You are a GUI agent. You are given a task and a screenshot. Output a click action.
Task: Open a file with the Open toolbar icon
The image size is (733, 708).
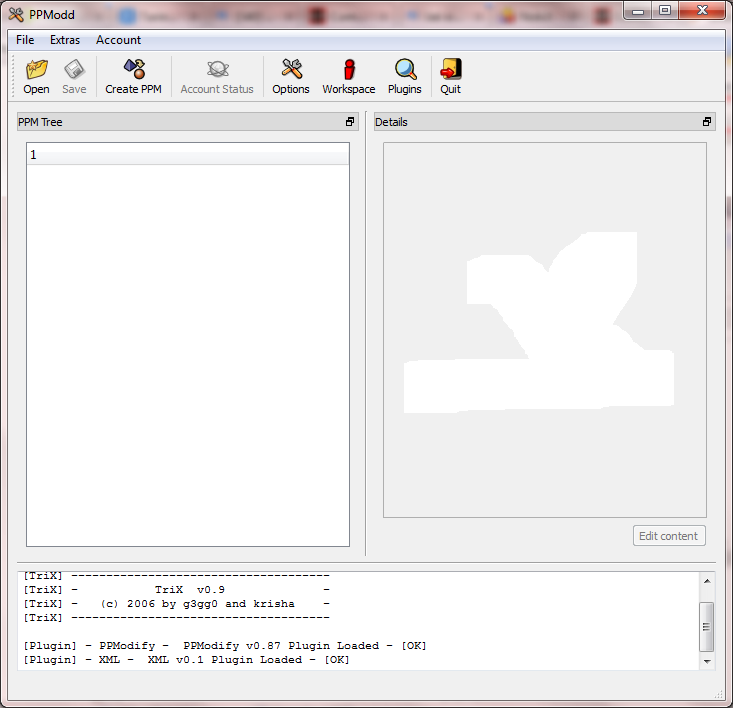tap(36, 77)
